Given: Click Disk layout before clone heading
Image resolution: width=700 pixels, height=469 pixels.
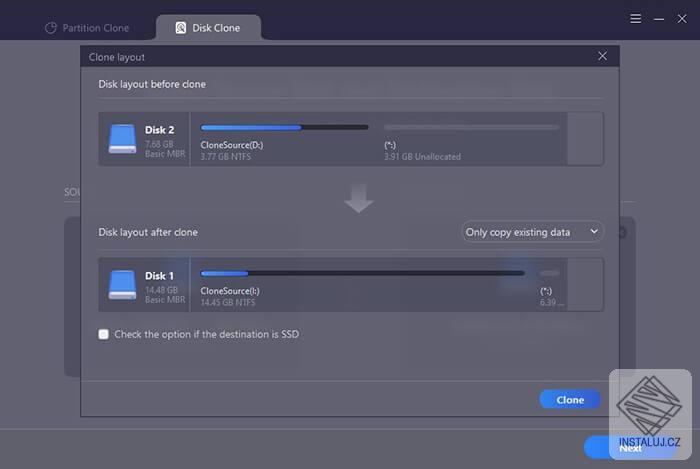Looking at the screenshot, I should pyautogui.click(x=152, y=84).
